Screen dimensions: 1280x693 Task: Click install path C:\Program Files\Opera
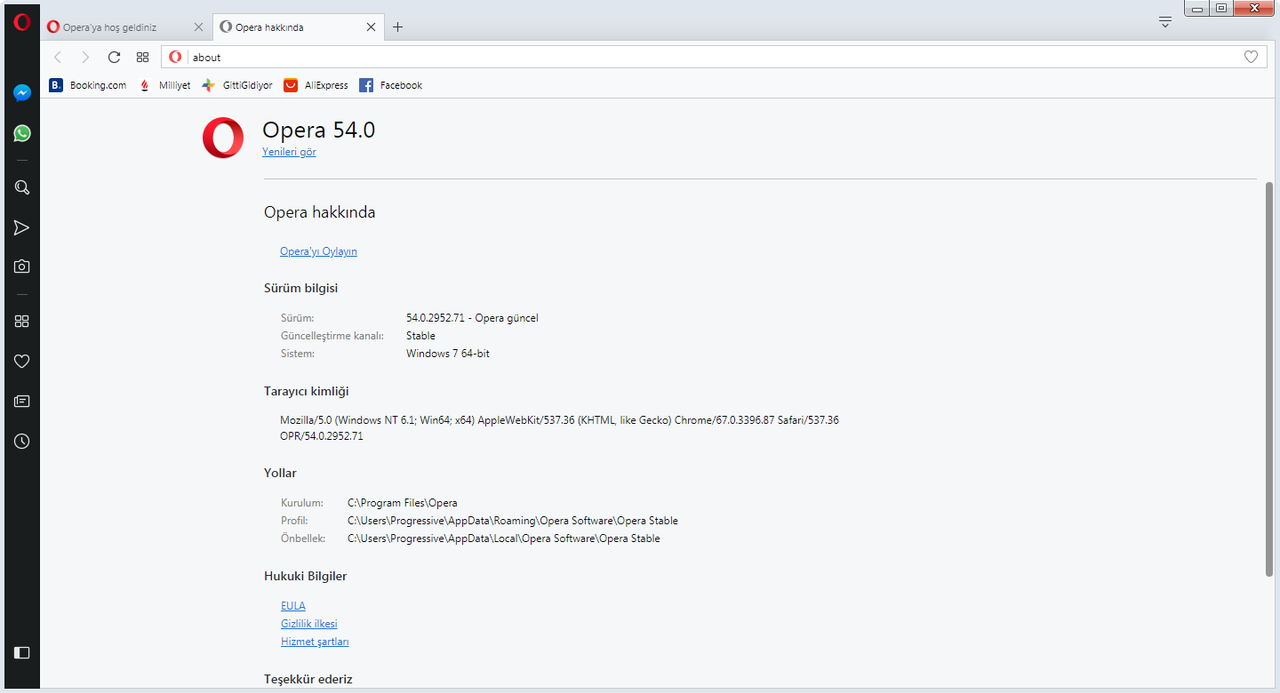pos(402,503)
